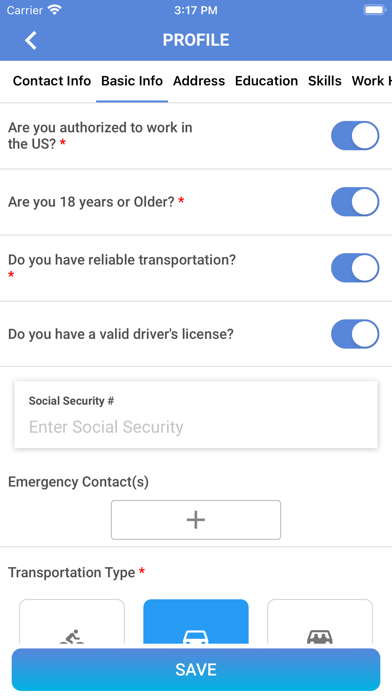The image size is (392, 696).
Task: Tap the PROFILE header title
Action: (x=196, y=40)
